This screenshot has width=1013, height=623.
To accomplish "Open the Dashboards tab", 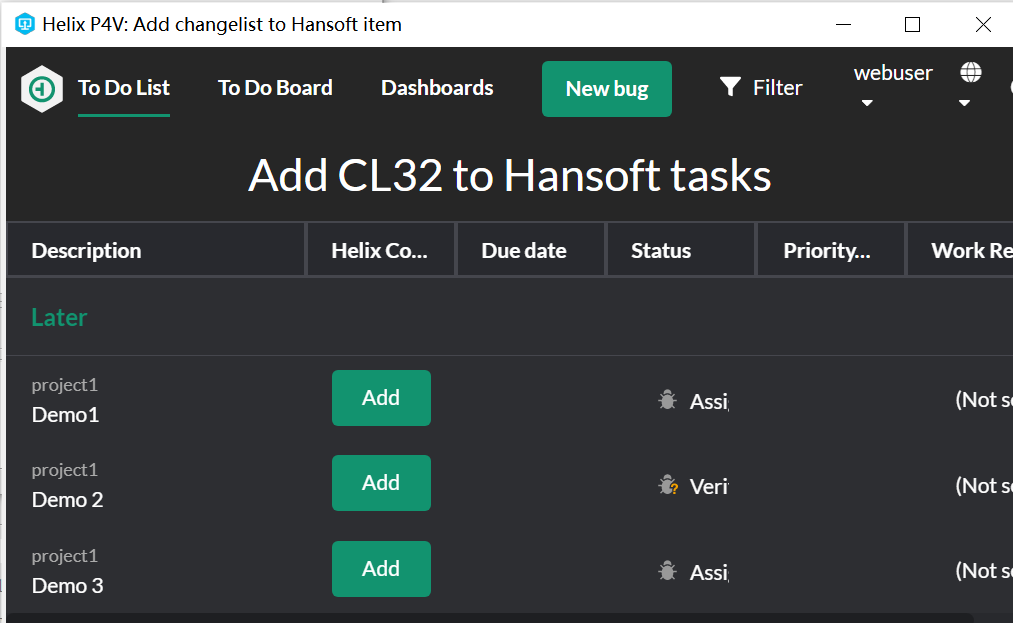I will pos(437,88).
